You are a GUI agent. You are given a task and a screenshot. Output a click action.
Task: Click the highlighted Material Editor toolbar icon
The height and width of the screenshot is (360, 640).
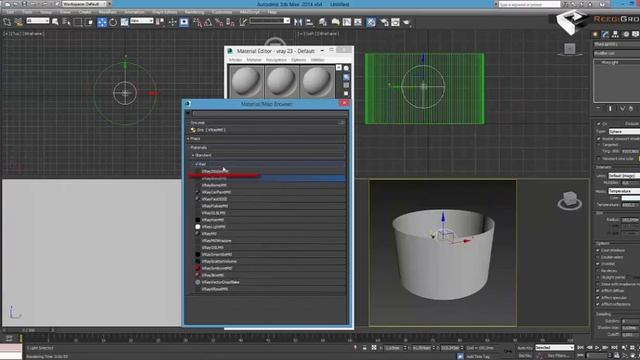click(371, 22)
